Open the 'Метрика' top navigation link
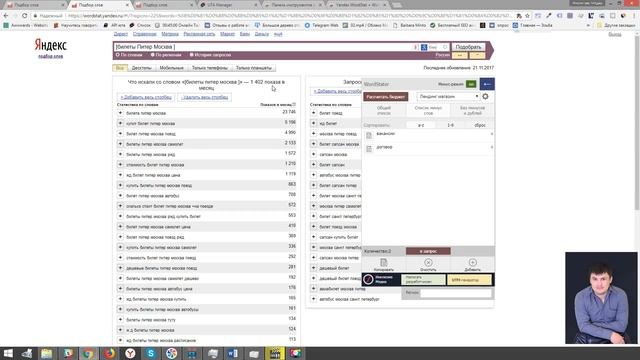This screenshot has width=640, height=360. (x=170, y=34)
